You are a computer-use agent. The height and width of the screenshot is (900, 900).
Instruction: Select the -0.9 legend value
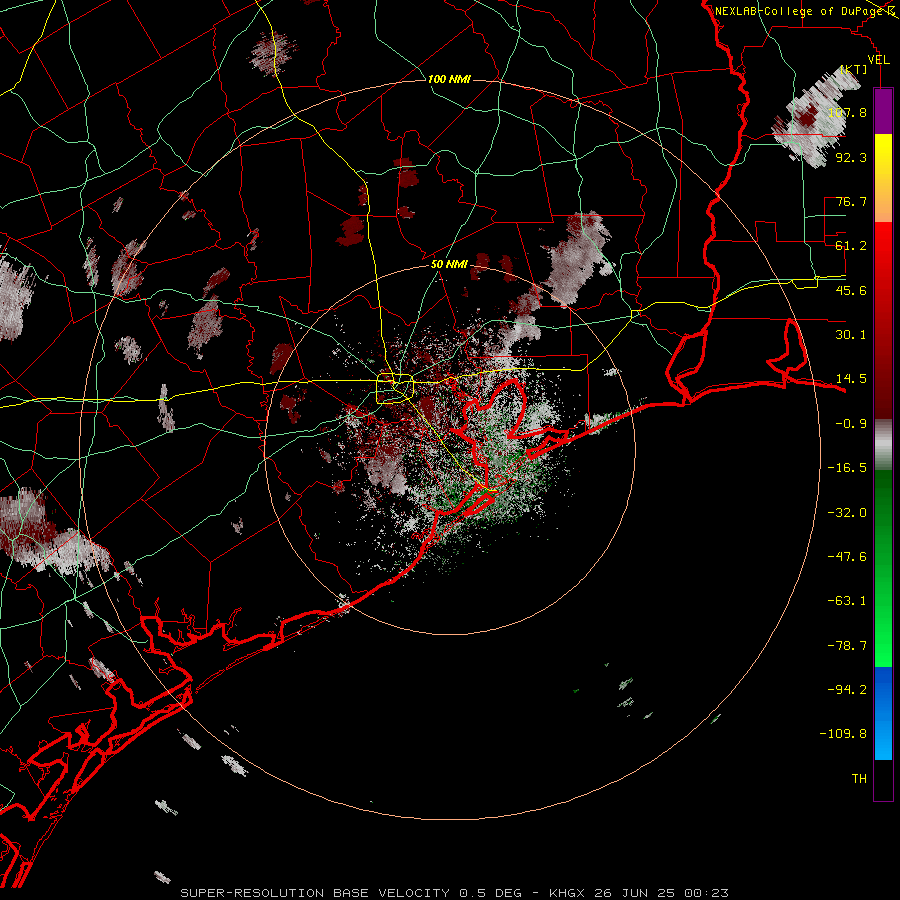[x=851, y=424]
